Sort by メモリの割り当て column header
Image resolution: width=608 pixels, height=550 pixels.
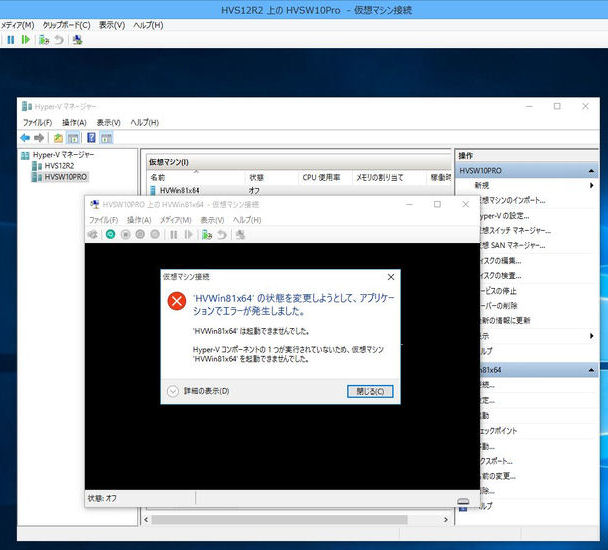[389, 177]
